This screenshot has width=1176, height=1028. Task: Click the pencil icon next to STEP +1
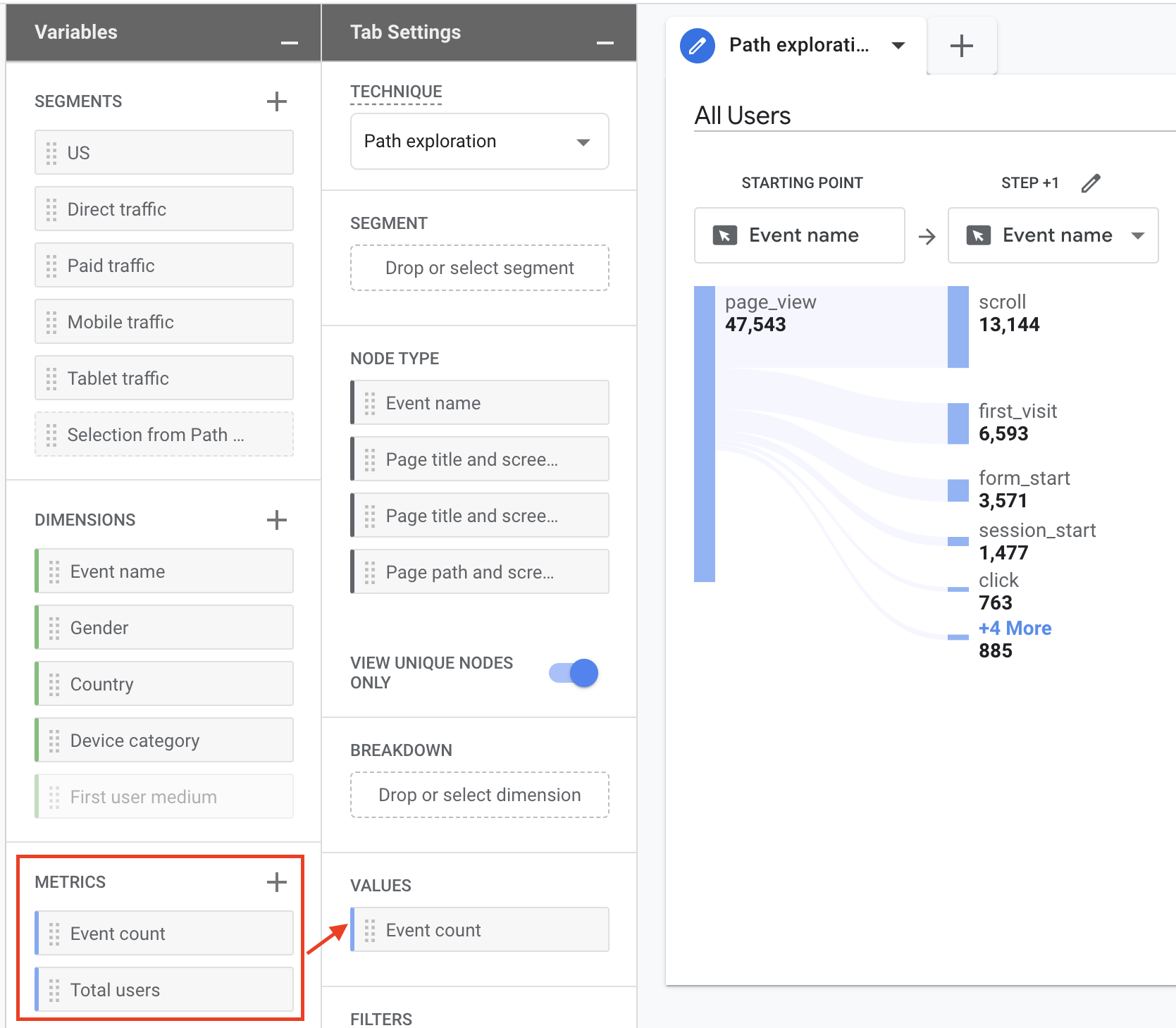1090,182
